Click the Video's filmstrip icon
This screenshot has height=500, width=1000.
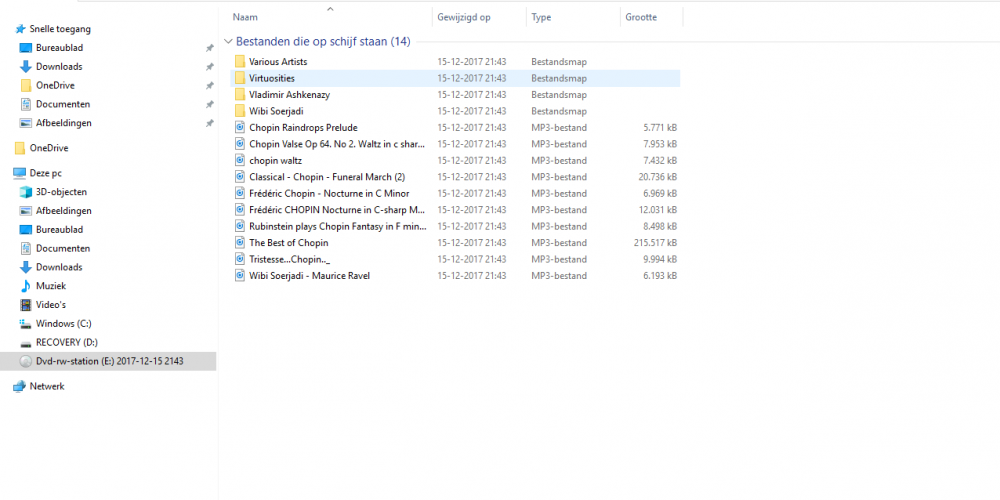point(26,305)
